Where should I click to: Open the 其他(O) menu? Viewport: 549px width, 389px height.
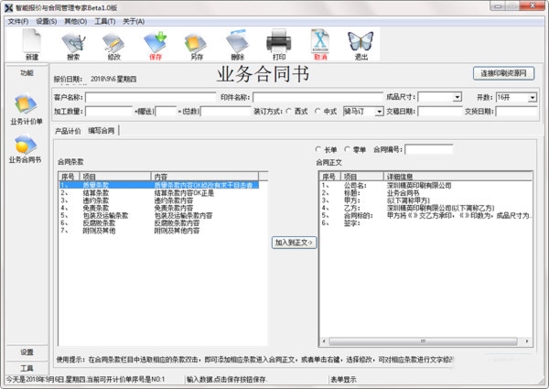point(76,22)
